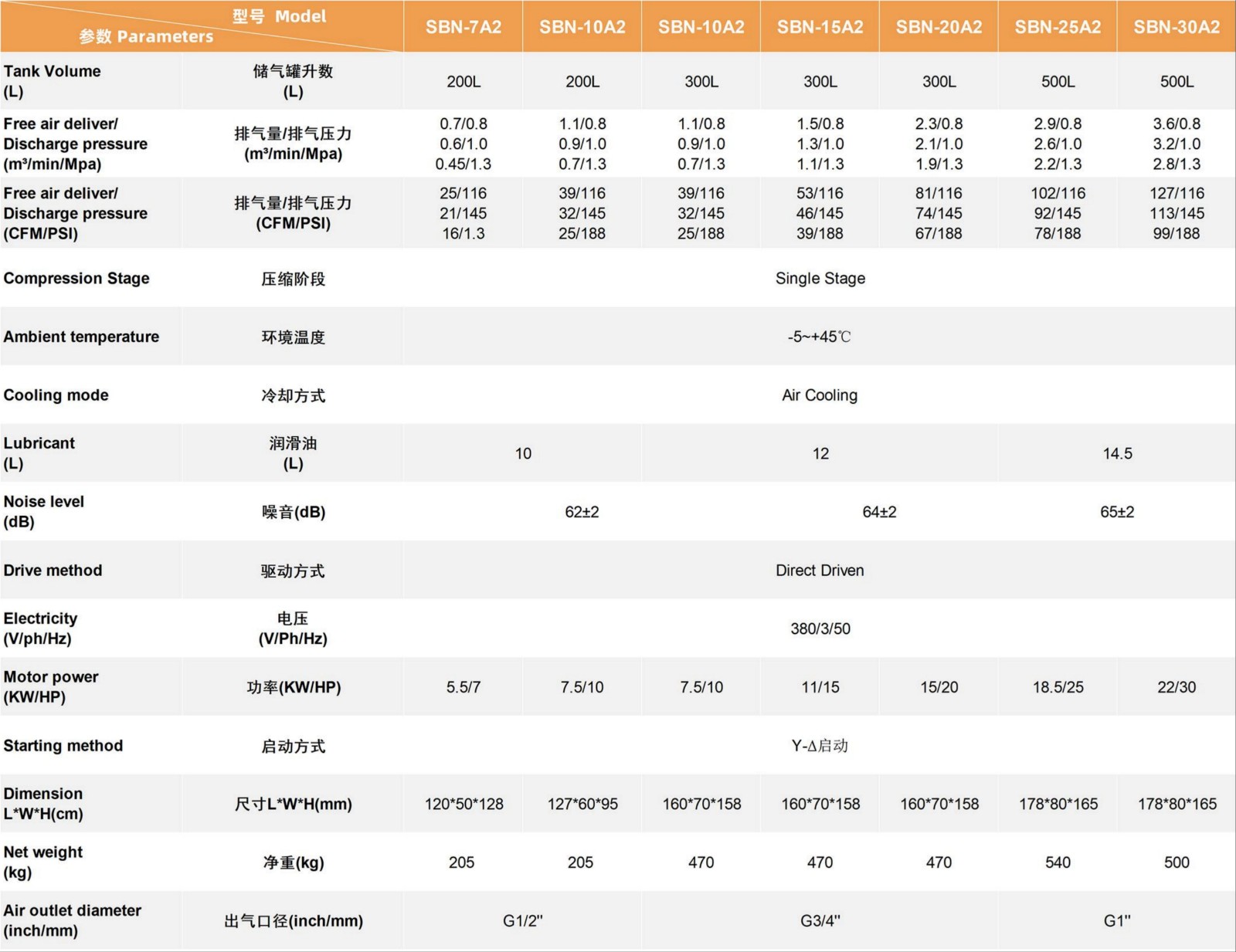The height and width of the screenshot is (952, 1236).
Task: Select the '储气罐升数 (L)' Chinese label
Action: click(x=294, y=81)
